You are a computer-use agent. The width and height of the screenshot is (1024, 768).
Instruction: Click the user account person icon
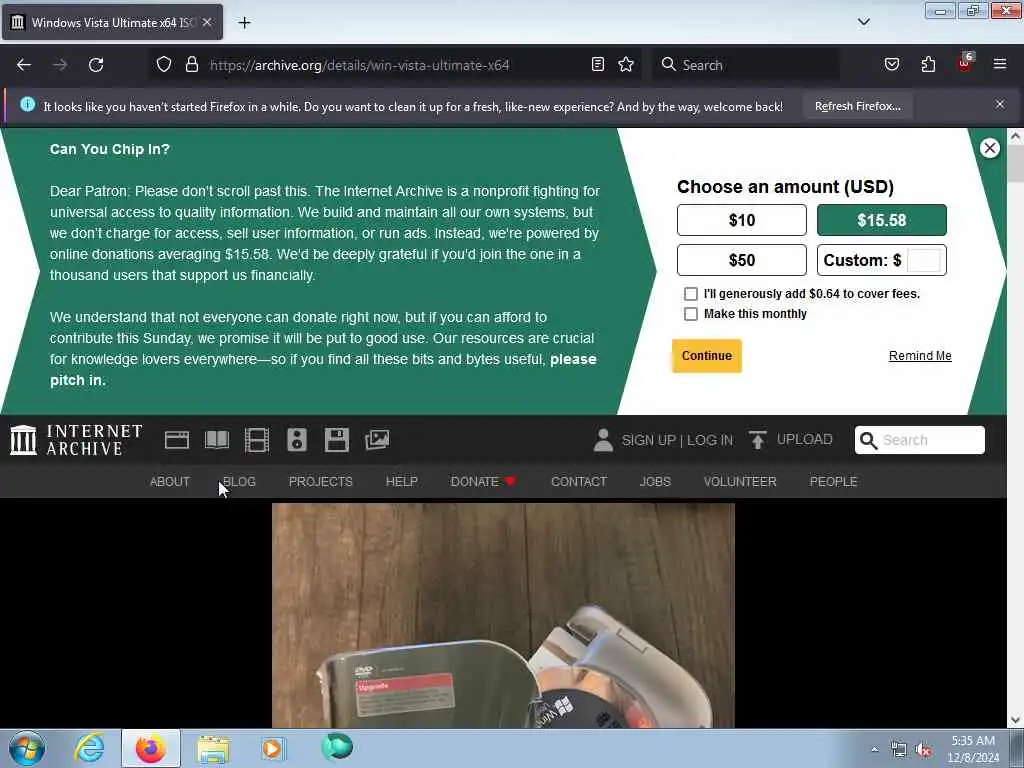tap(603, 440)
